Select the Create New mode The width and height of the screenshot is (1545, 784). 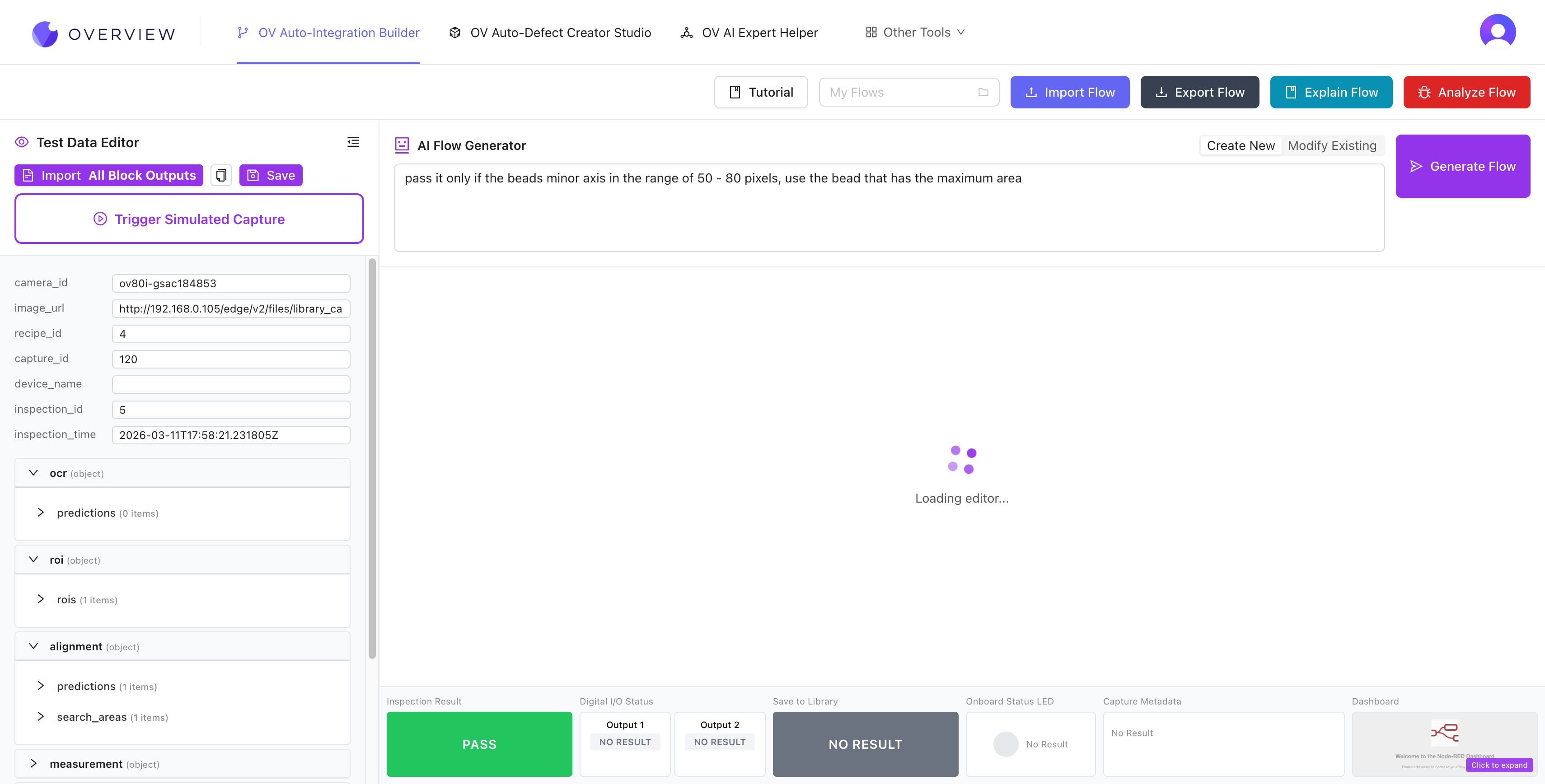tap(1241, 146)
